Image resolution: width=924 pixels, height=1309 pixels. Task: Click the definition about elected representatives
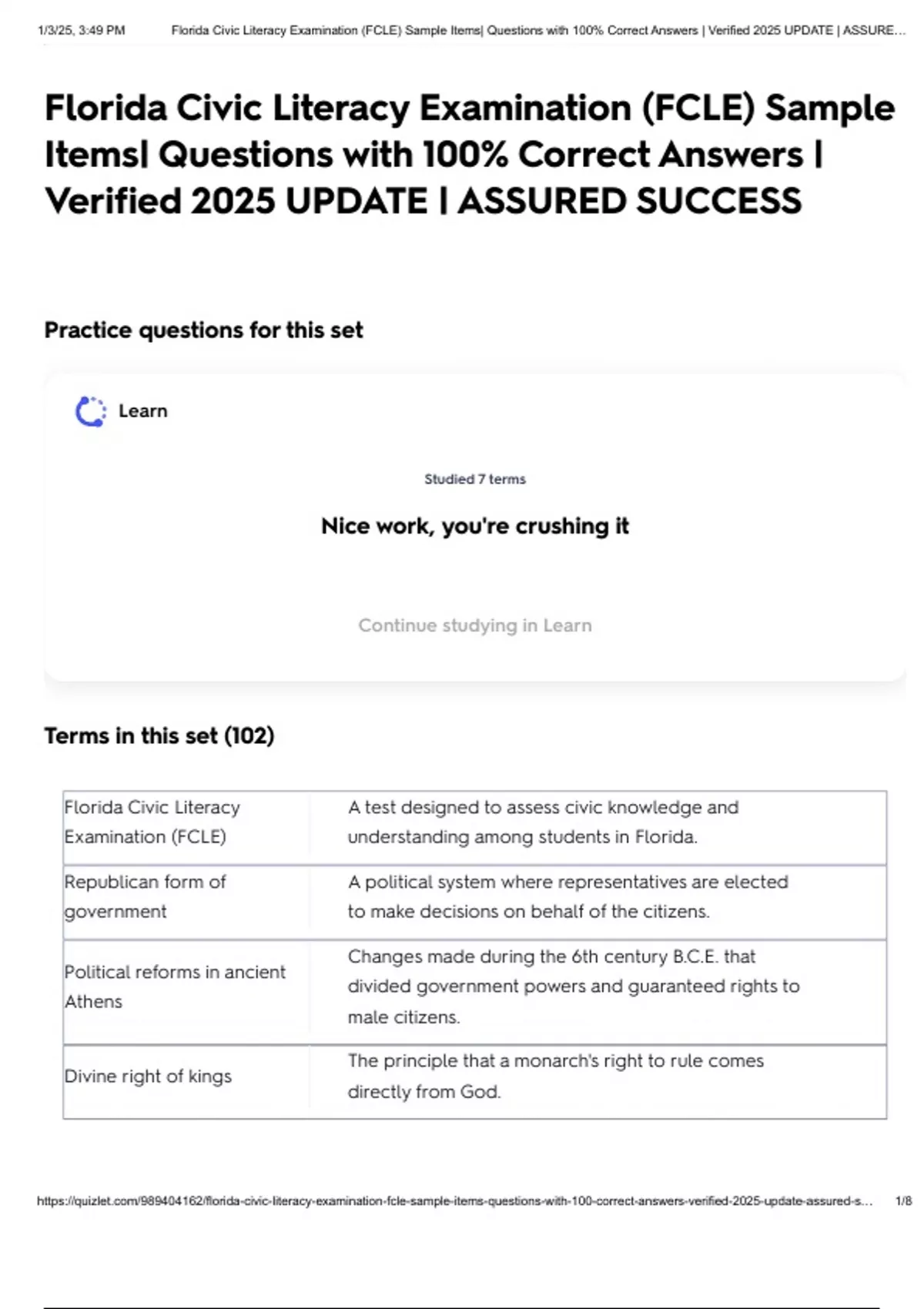point(567,896)
